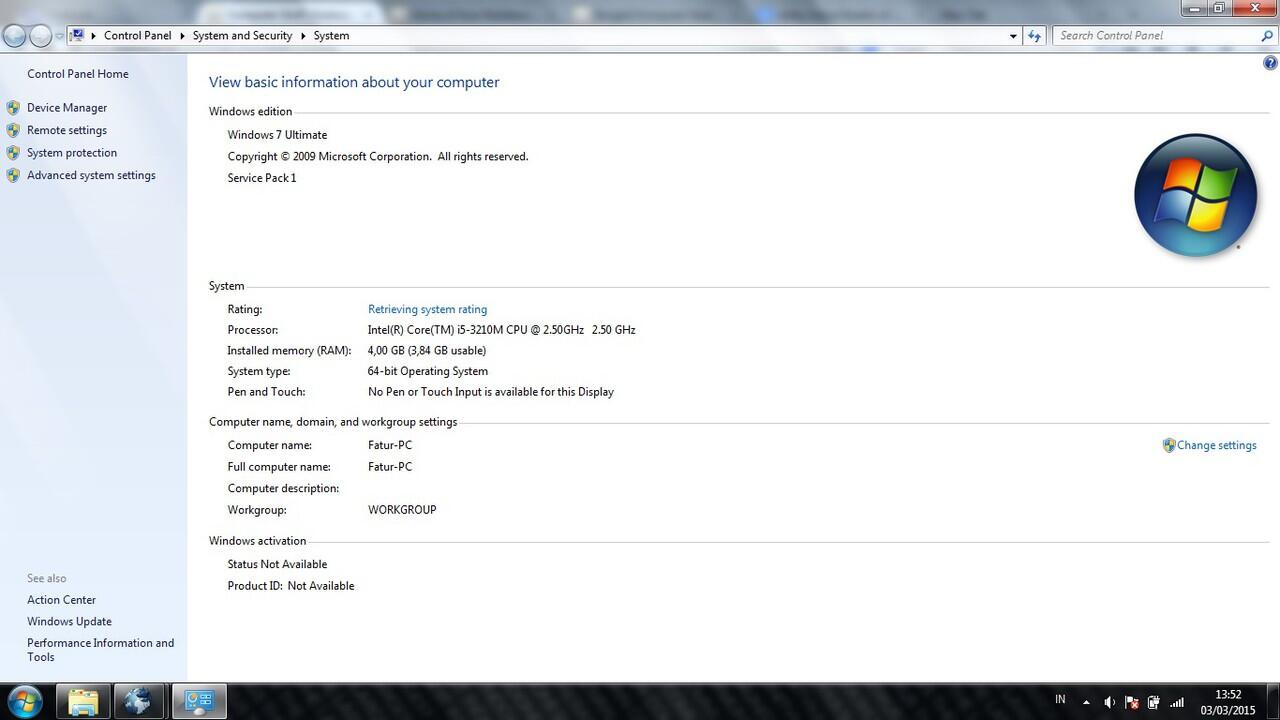Click the text 4,00 GB (3,84 GB usable)
Viewport: 1280px width, 720px height.
pyautogui.click(x=427, y=351)
